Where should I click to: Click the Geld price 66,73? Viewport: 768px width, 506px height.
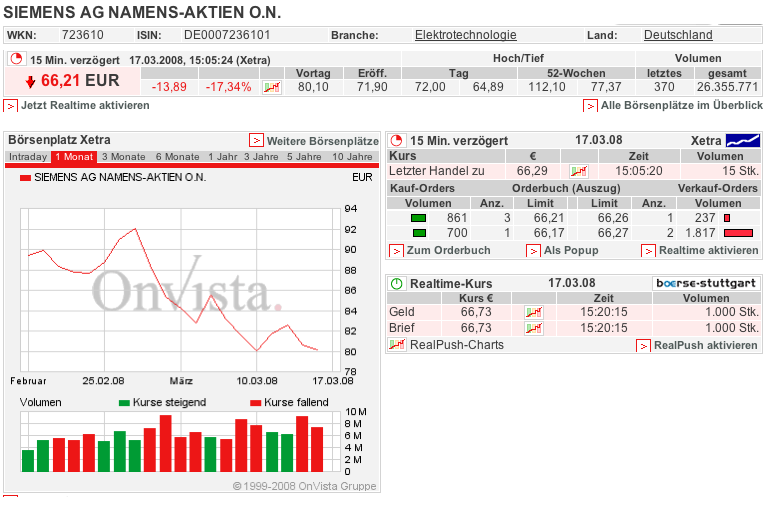[476, 312]
